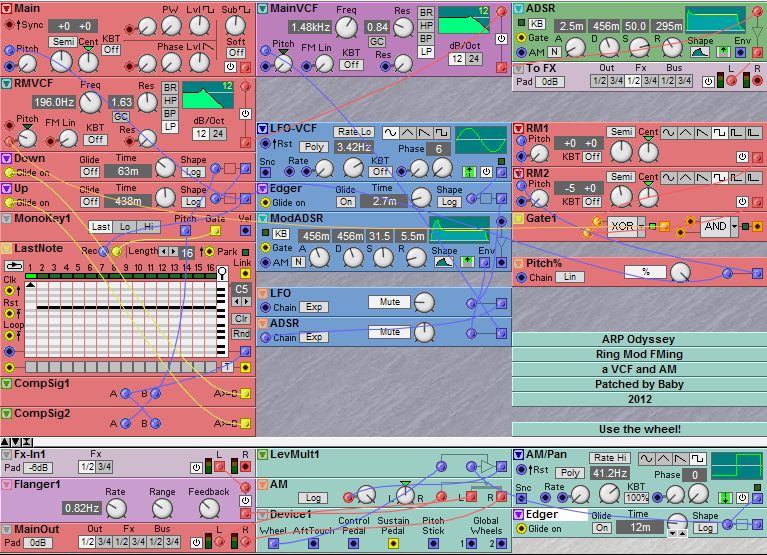Click the Rnd button in LastNote
The height and width of the screenshot is (555, 767).
(x=241, y=333)
